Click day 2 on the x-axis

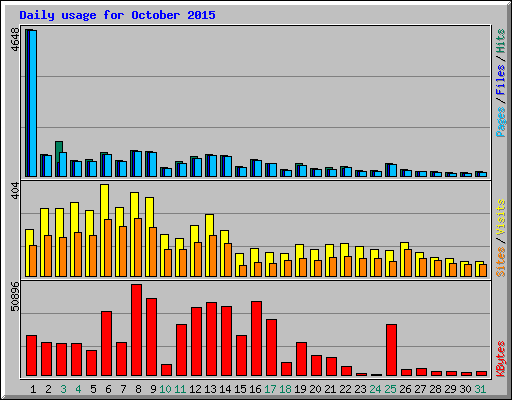pos(48,389)
